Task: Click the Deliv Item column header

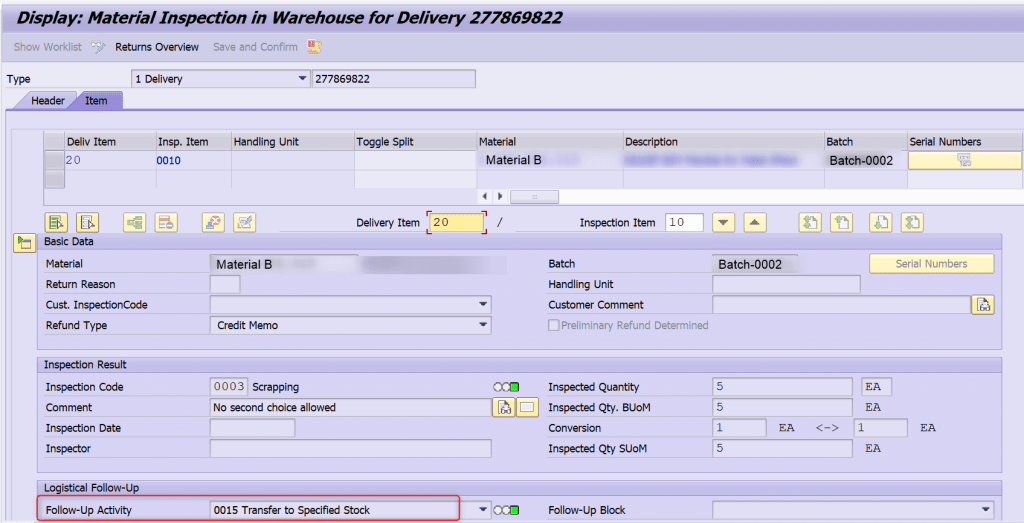Action: [110, 142]
